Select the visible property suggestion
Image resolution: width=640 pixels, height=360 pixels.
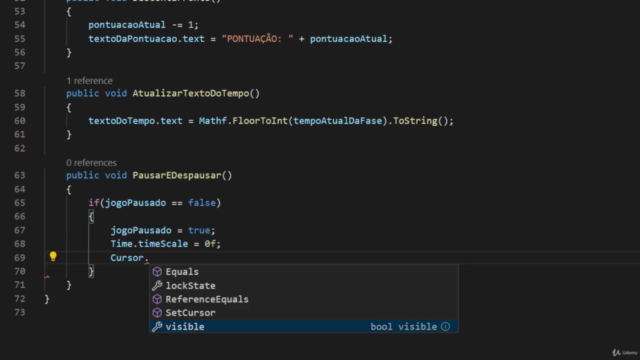point(304,327)
